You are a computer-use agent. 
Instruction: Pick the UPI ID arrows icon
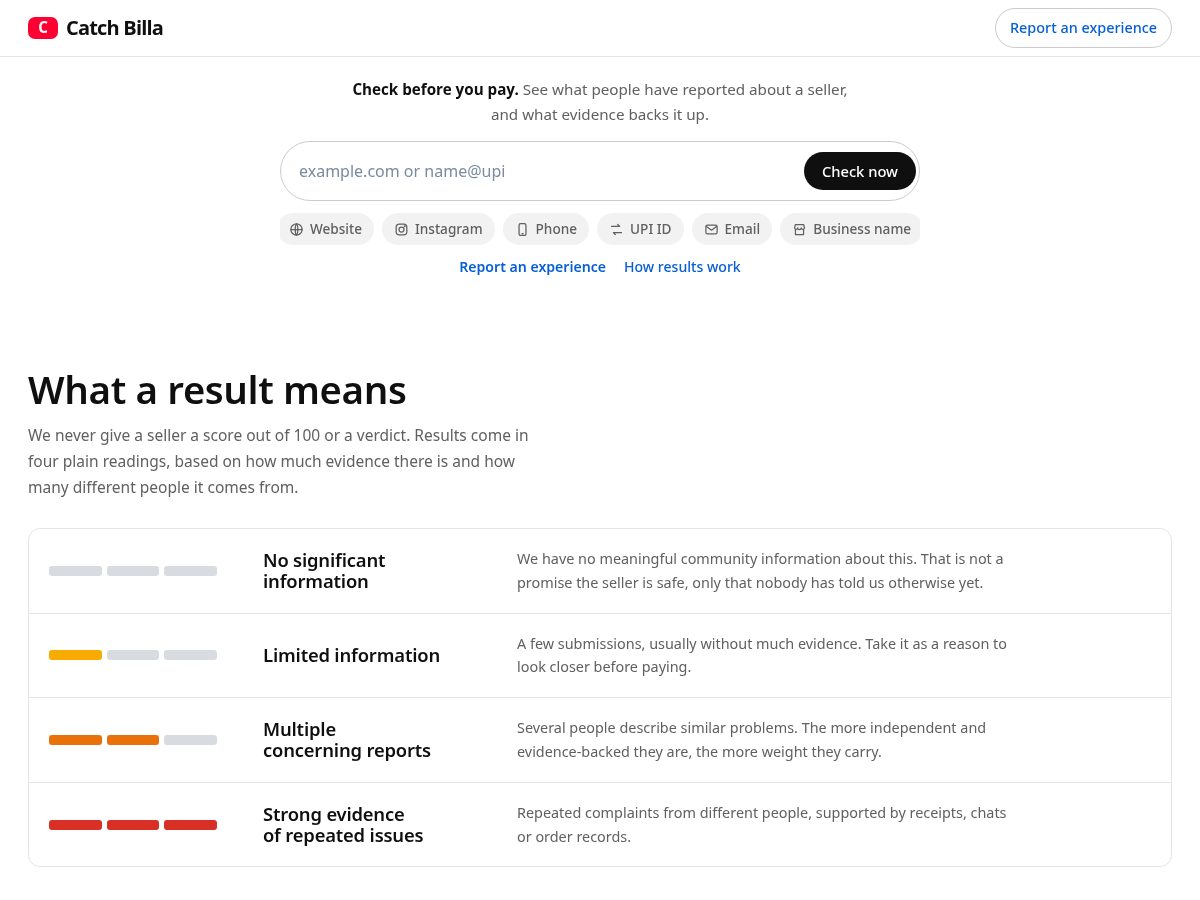coord(616,229)
